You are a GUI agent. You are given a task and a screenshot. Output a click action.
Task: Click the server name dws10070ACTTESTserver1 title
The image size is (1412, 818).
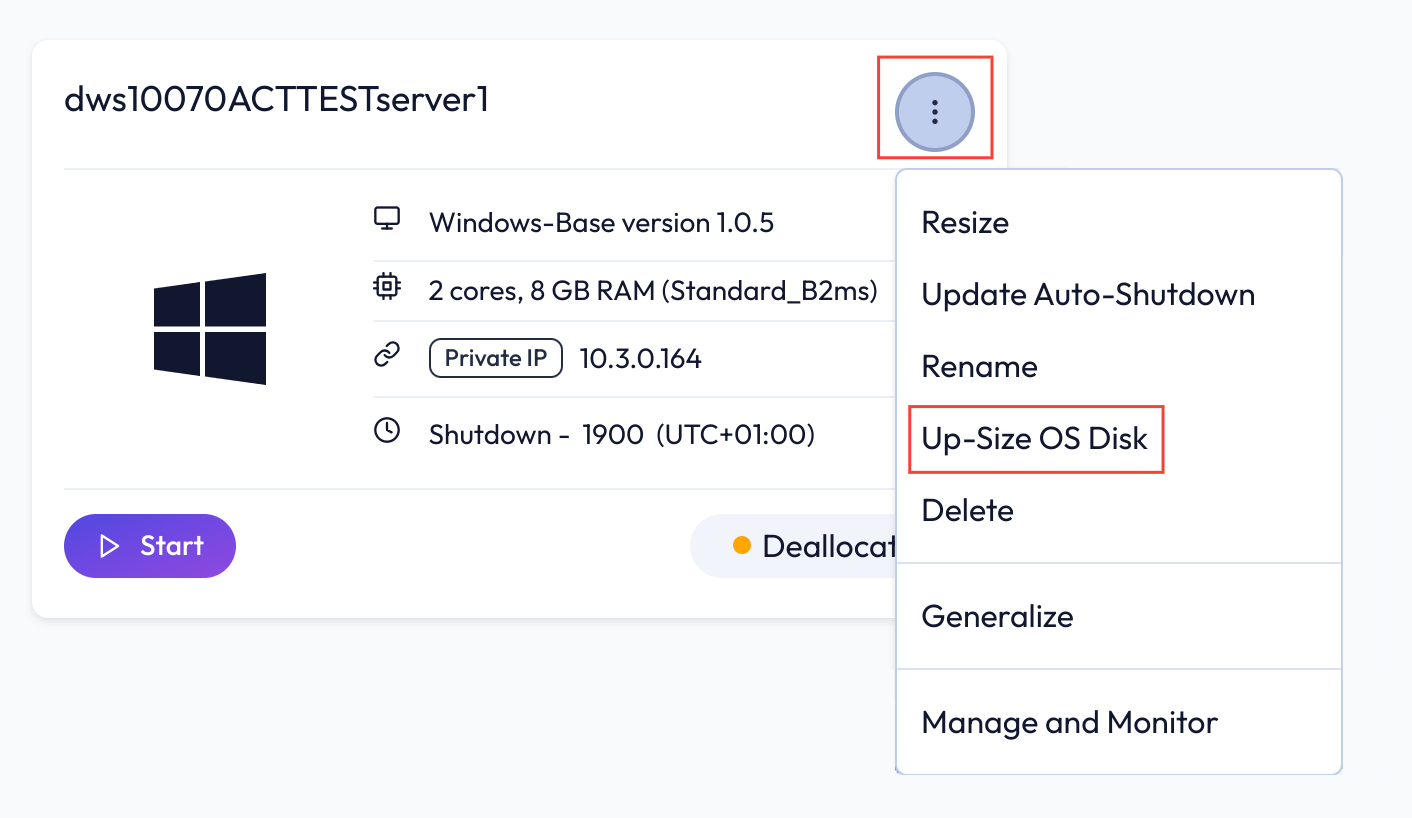276,99
